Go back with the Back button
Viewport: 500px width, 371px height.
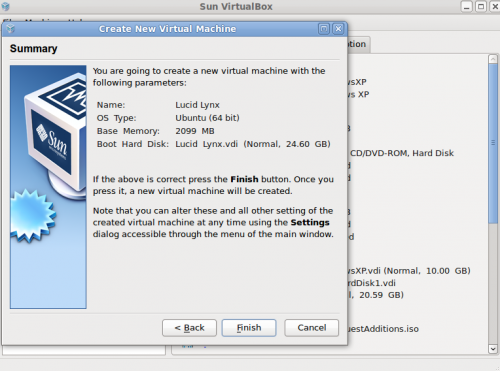point(189,328)
